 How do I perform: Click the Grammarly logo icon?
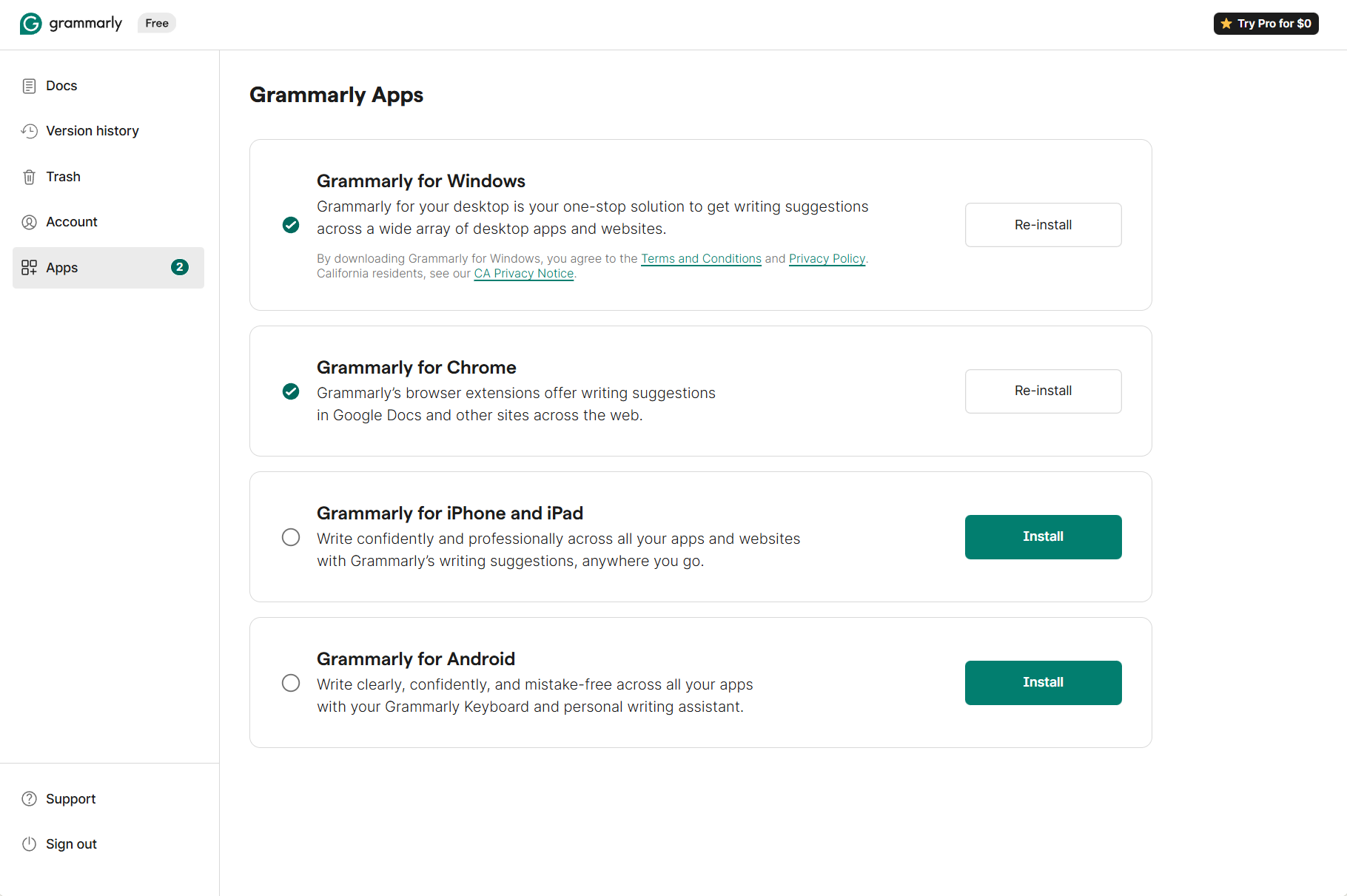[x=30, y=24]
